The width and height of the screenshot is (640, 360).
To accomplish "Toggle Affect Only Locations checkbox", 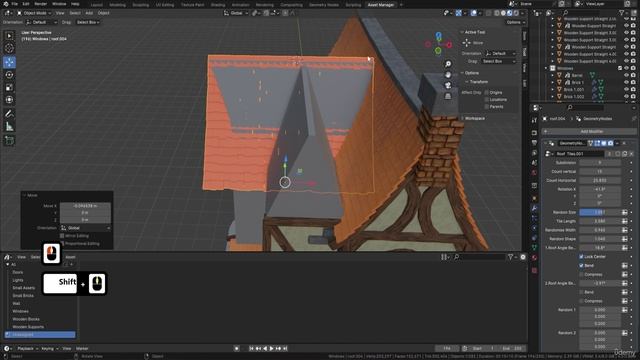I will 487,100.
